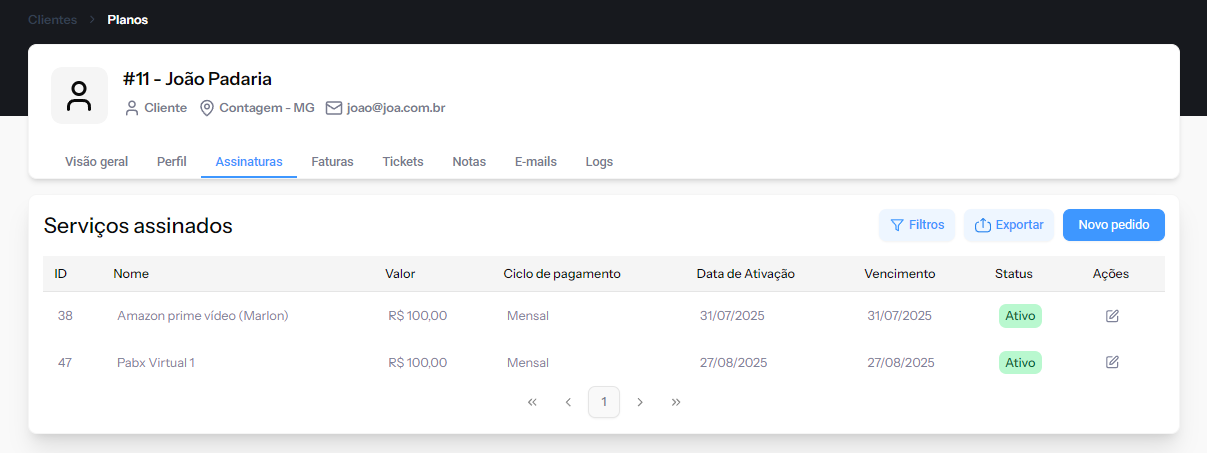Image resolution: width=1207 pixels, height=453 pixels.
Task: Go to first page using double-left arrow
Action: tap(532, 402)
